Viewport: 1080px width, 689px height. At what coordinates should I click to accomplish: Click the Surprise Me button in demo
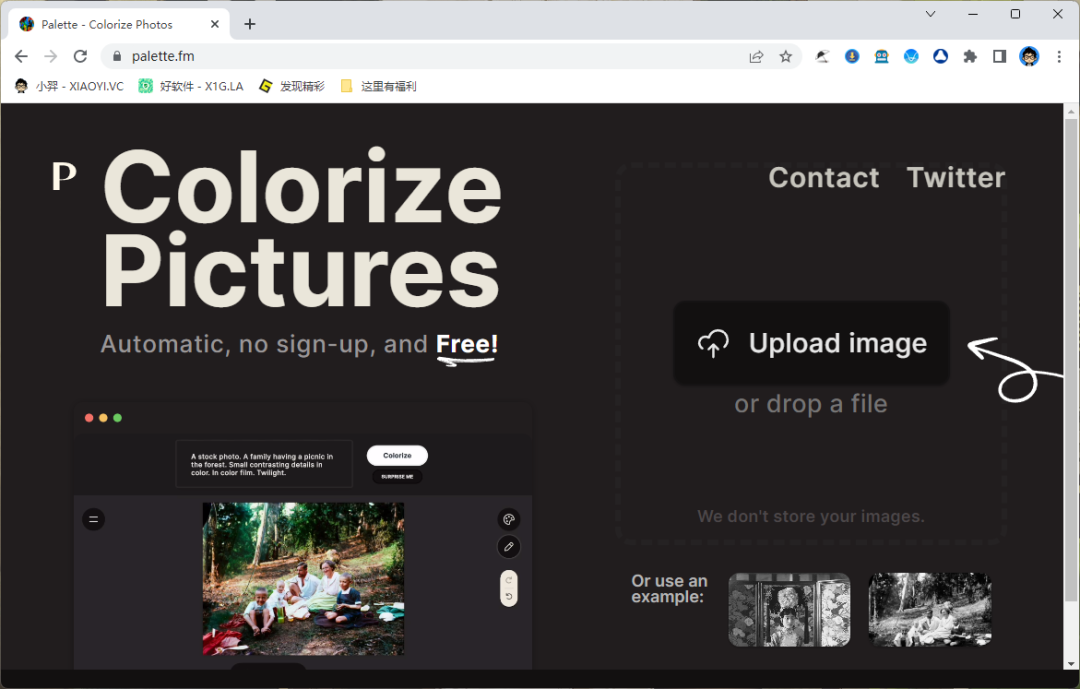[x=397, y=477]
